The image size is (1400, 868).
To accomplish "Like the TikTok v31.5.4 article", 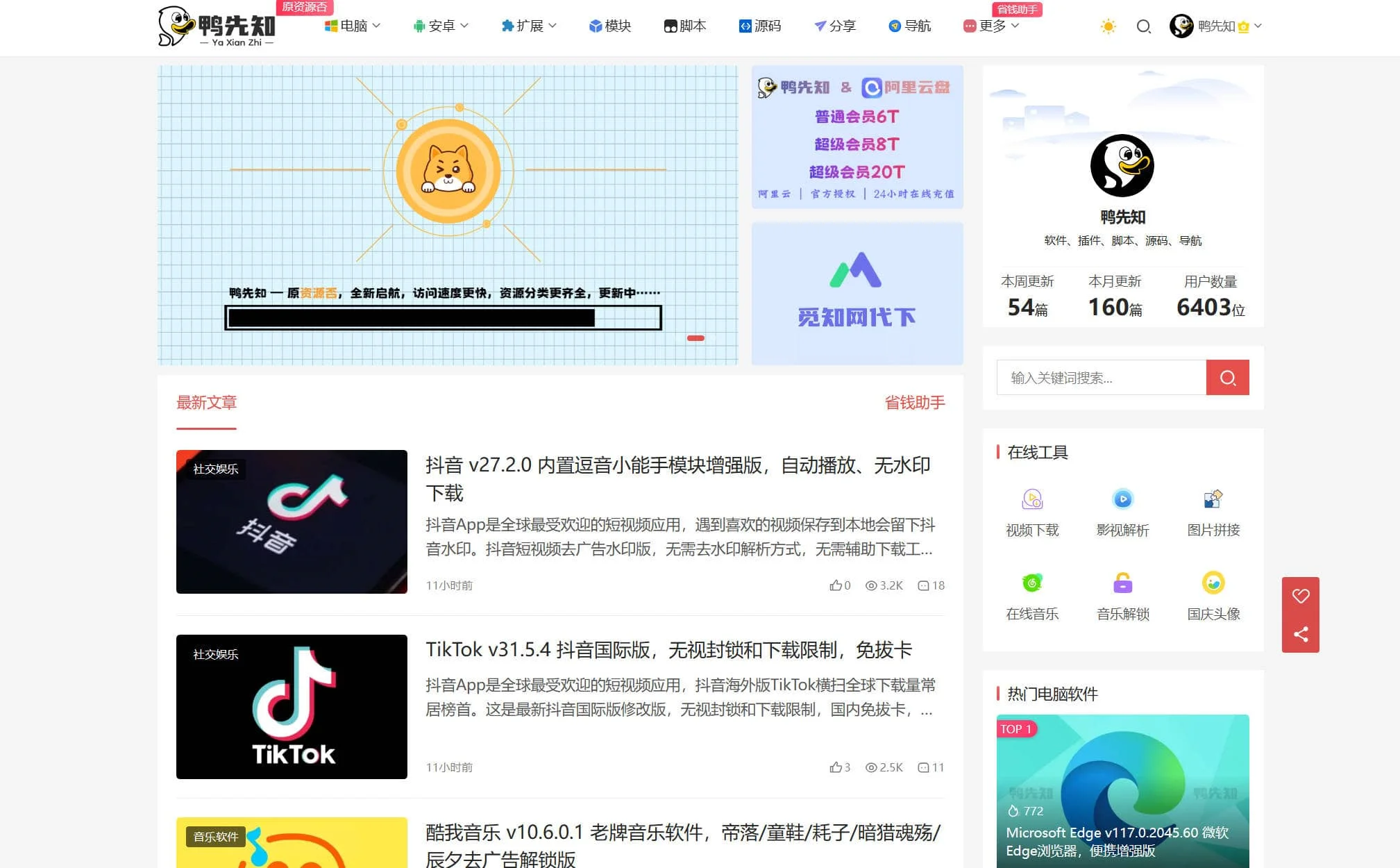I will [x=840, y=767].
